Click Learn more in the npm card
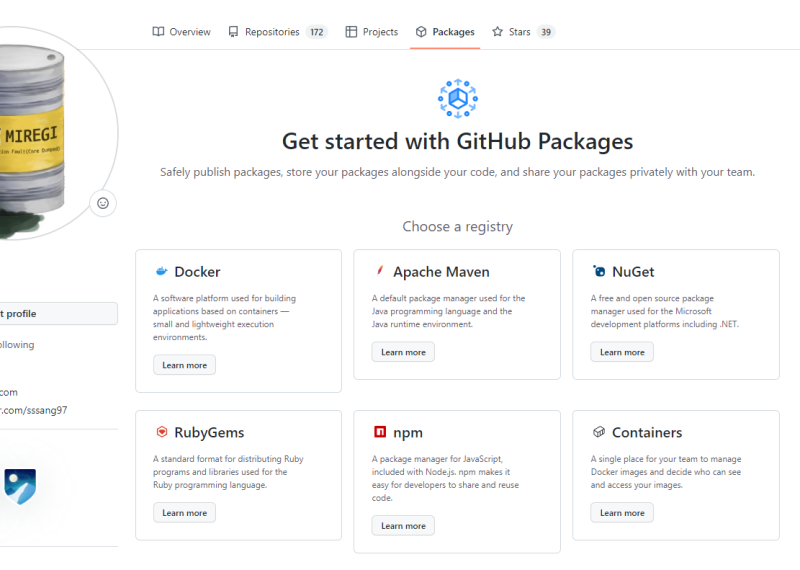 click(x=403, y=525)
